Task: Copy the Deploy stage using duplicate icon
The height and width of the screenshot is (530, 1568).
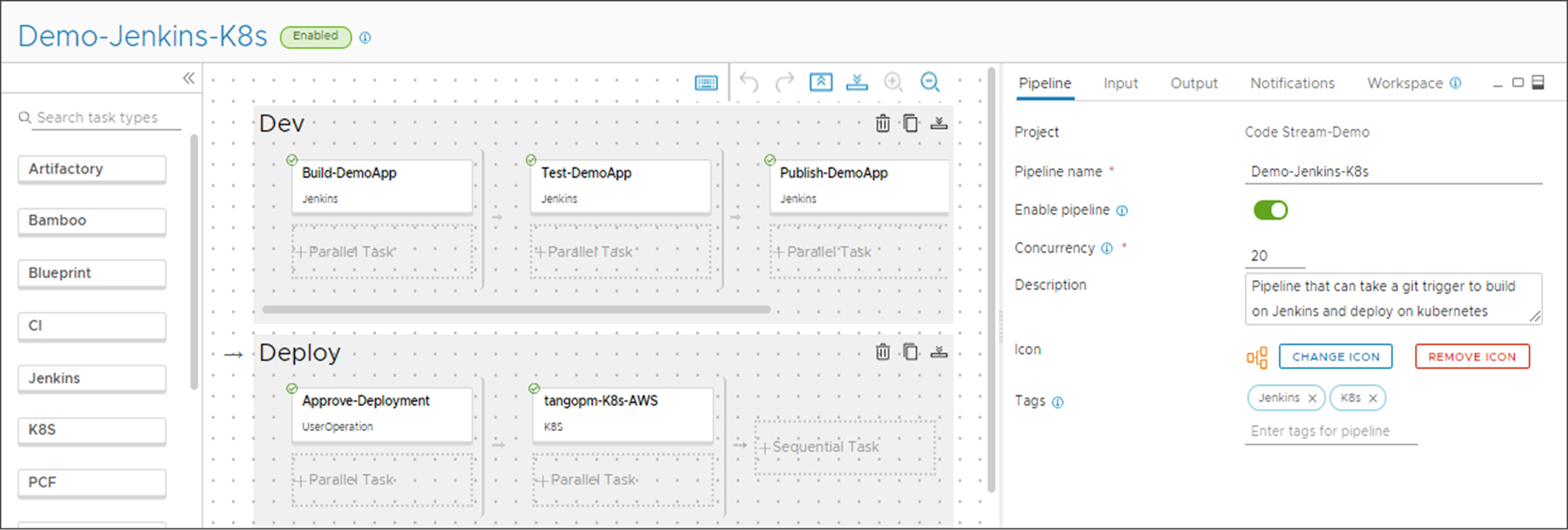Action: 910,352
